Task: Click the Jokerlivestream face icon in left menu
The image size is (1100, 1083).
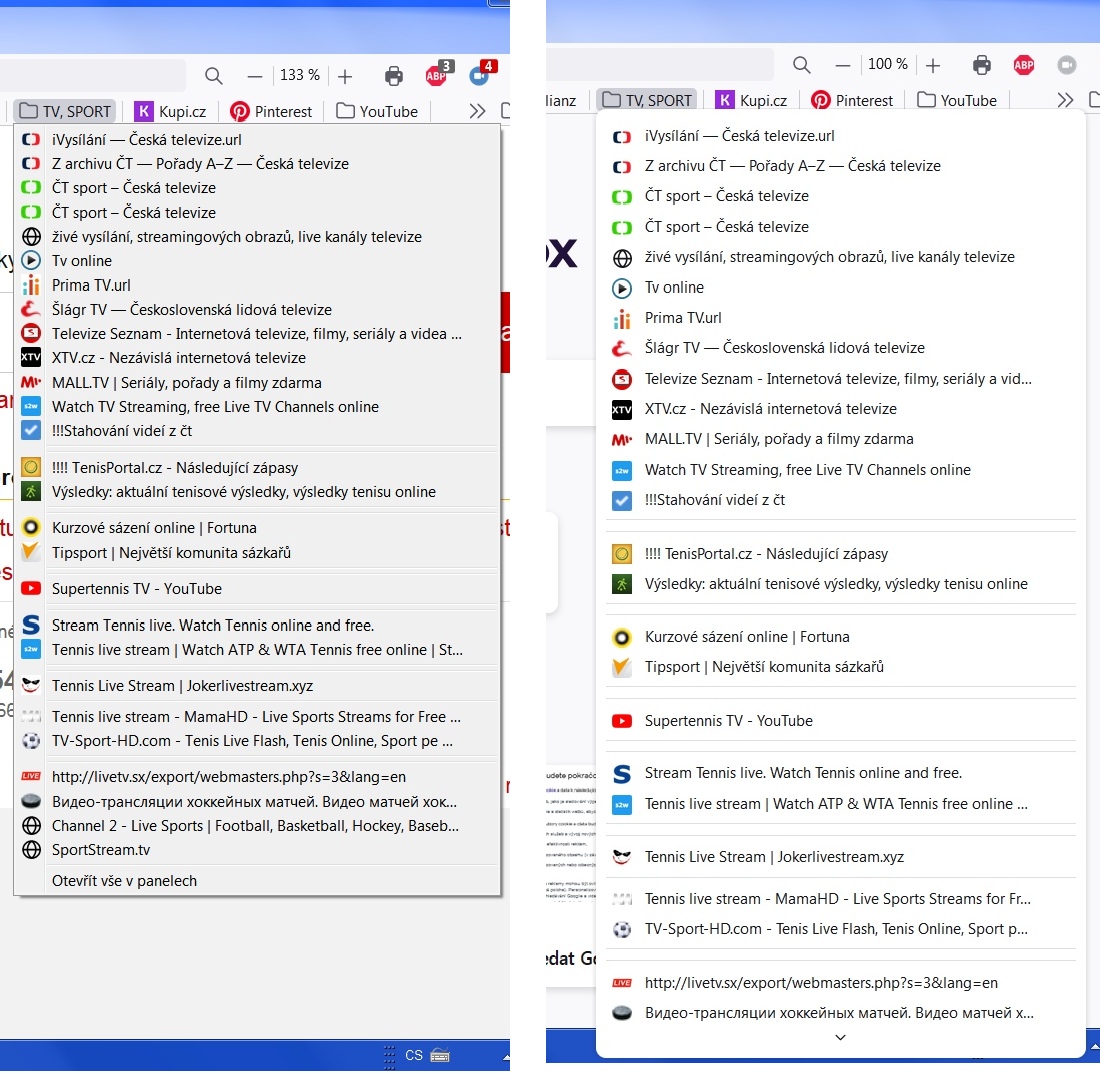Action: click(x=31, y=685)
